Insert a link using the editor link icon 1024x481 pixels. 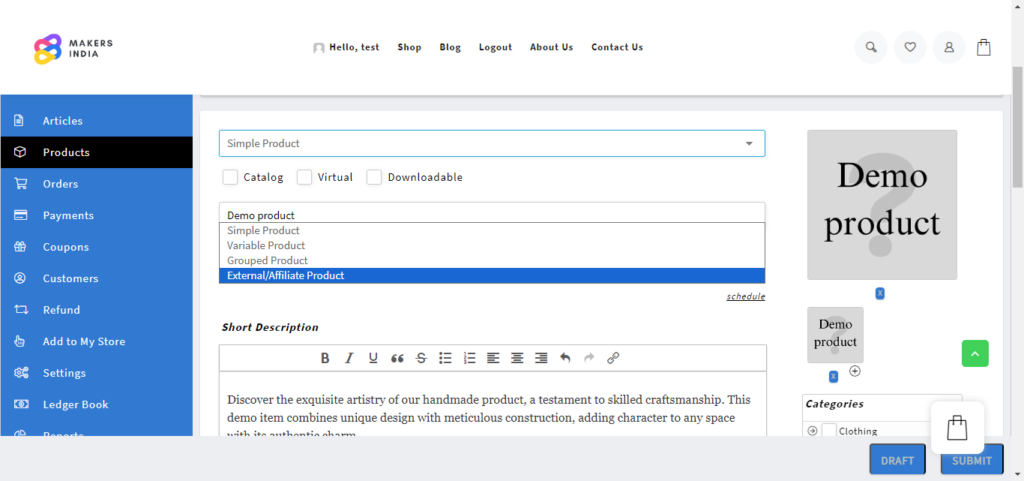pyautogui.click(x=613, y=358)
